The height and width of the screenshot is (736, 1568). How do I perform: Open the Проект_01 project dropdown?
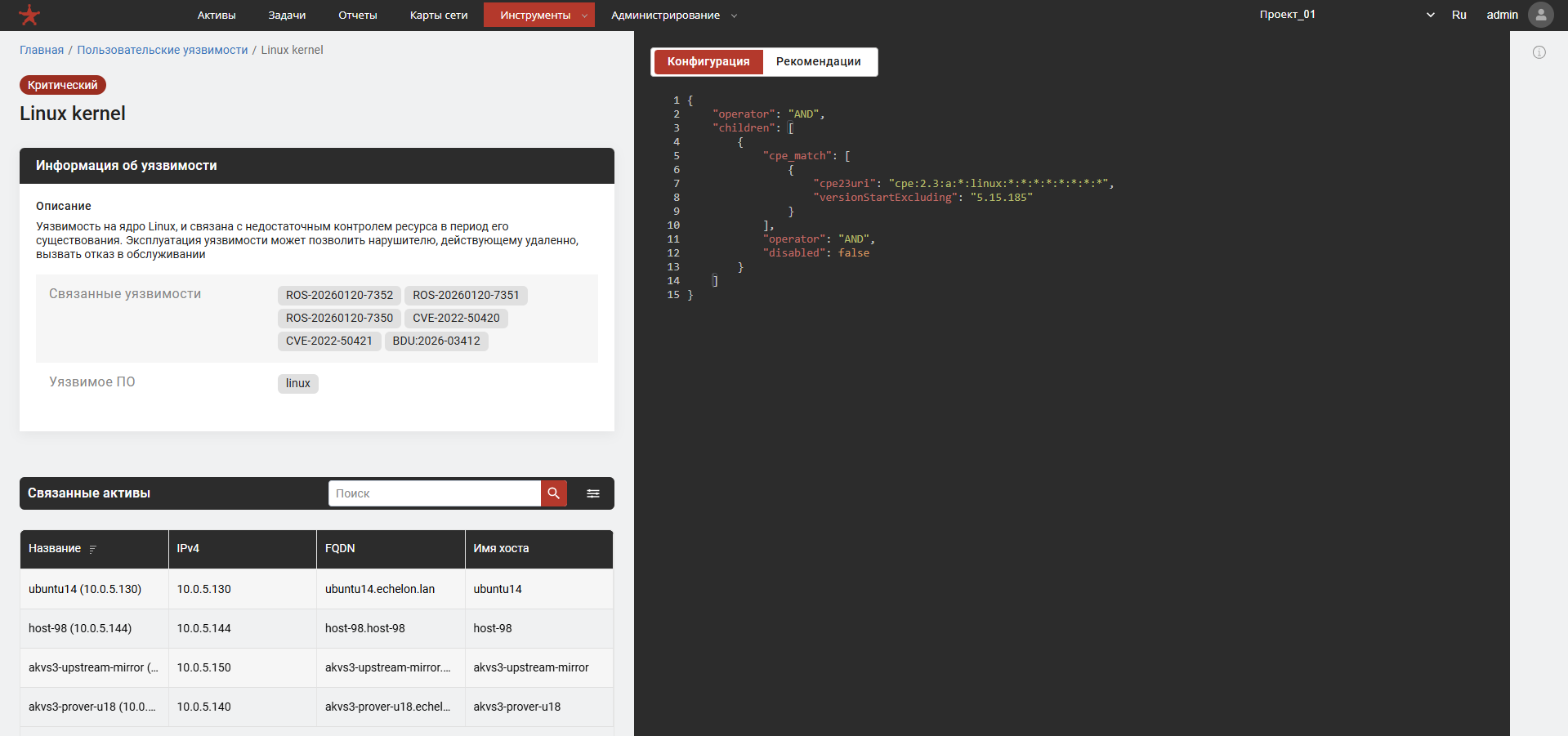point(1347,15)
